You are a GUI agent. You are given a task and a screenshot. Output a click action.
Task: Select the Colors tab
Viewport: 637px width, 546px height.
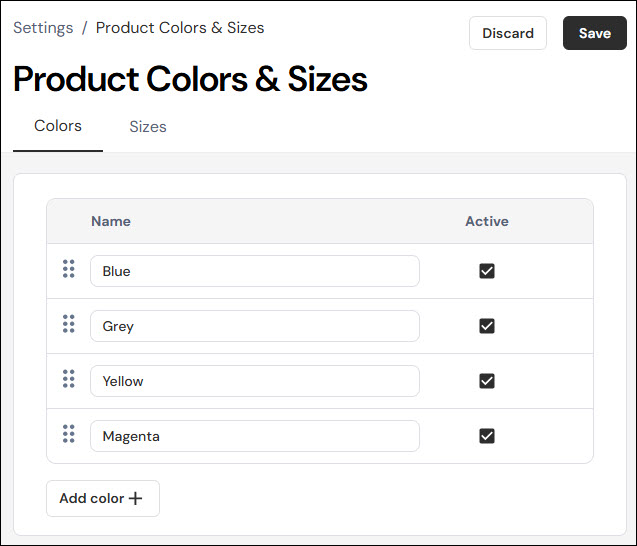(58, 126)
